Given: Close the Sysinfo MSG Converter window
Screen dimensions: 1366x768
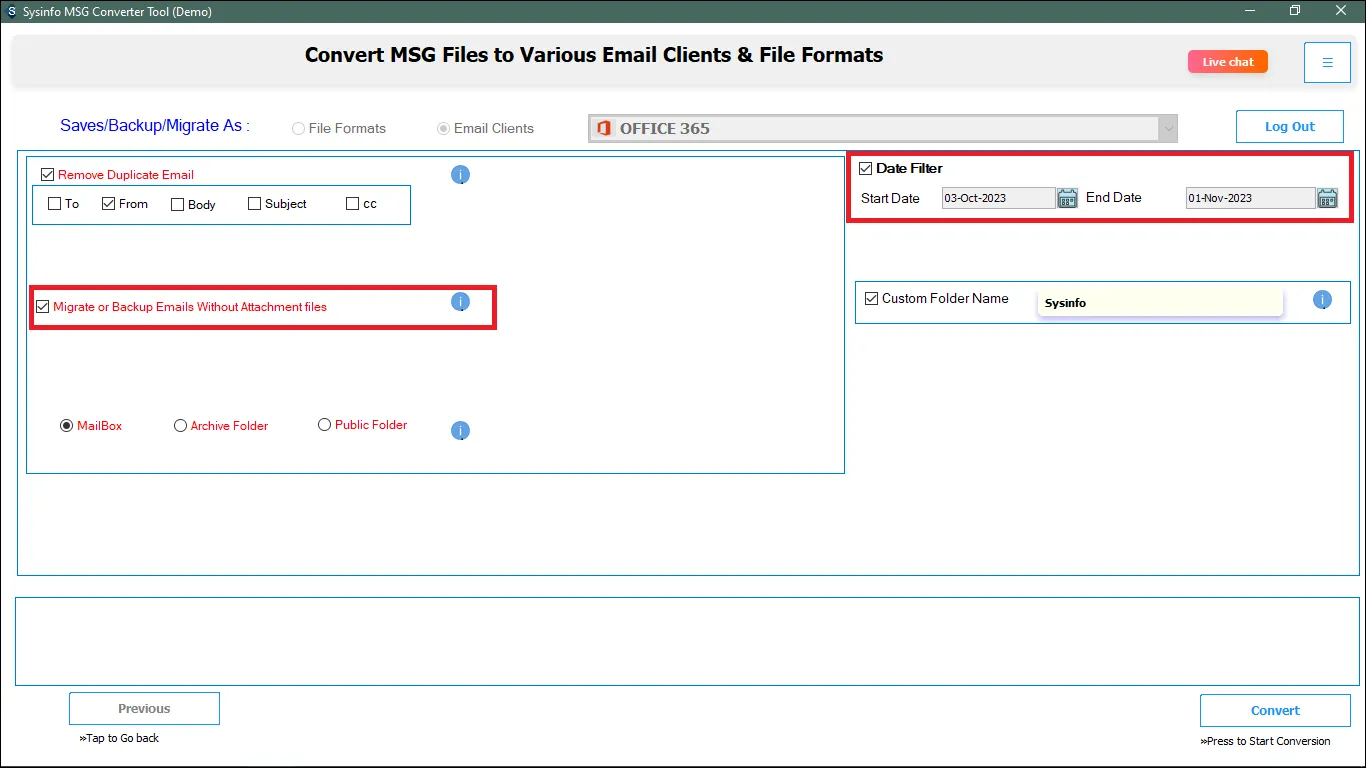Looking at the screenshot, I should tap(1341, 11).
